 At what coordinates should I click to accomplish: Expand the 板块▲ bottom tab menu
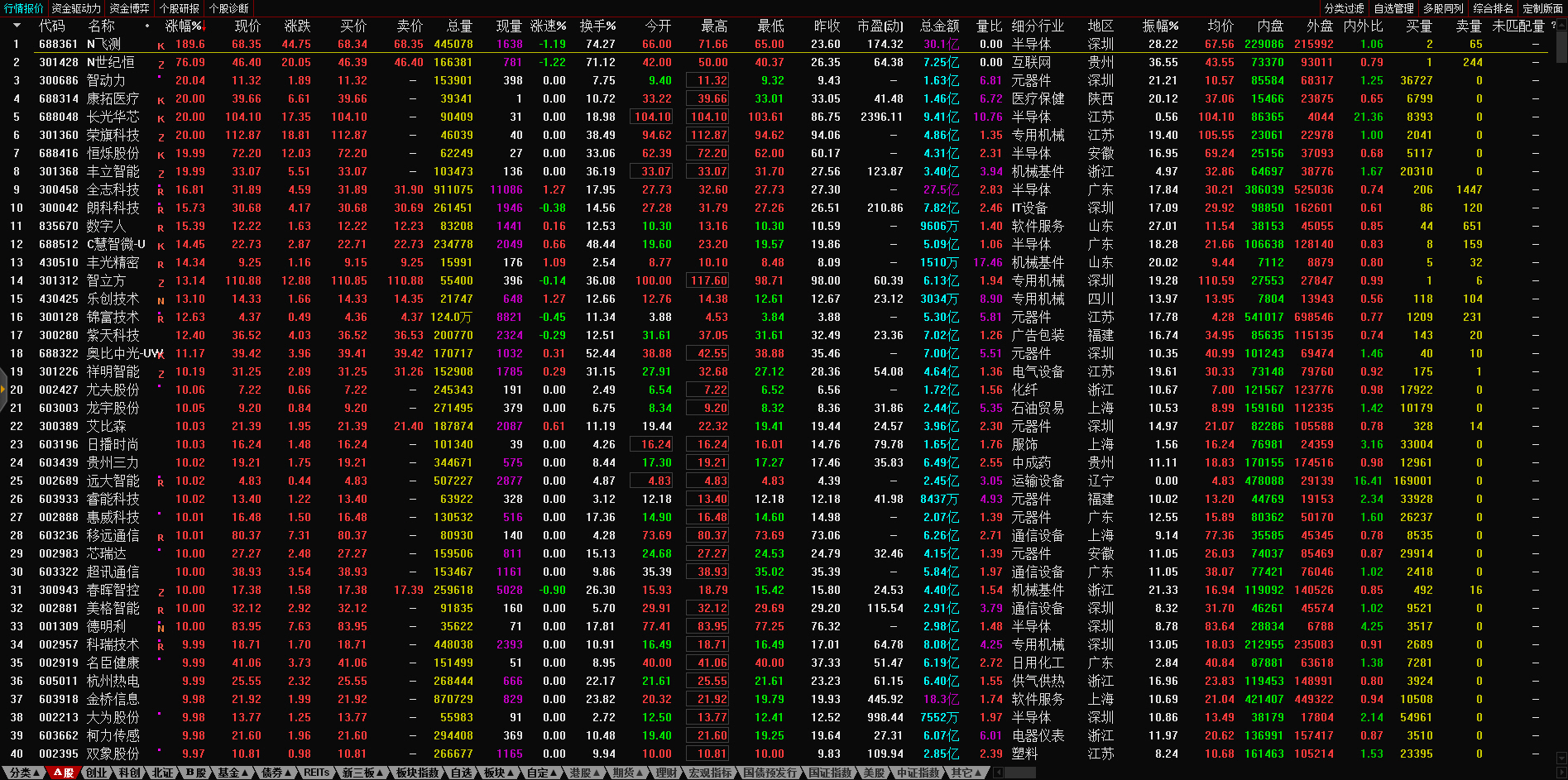[498, 773]
